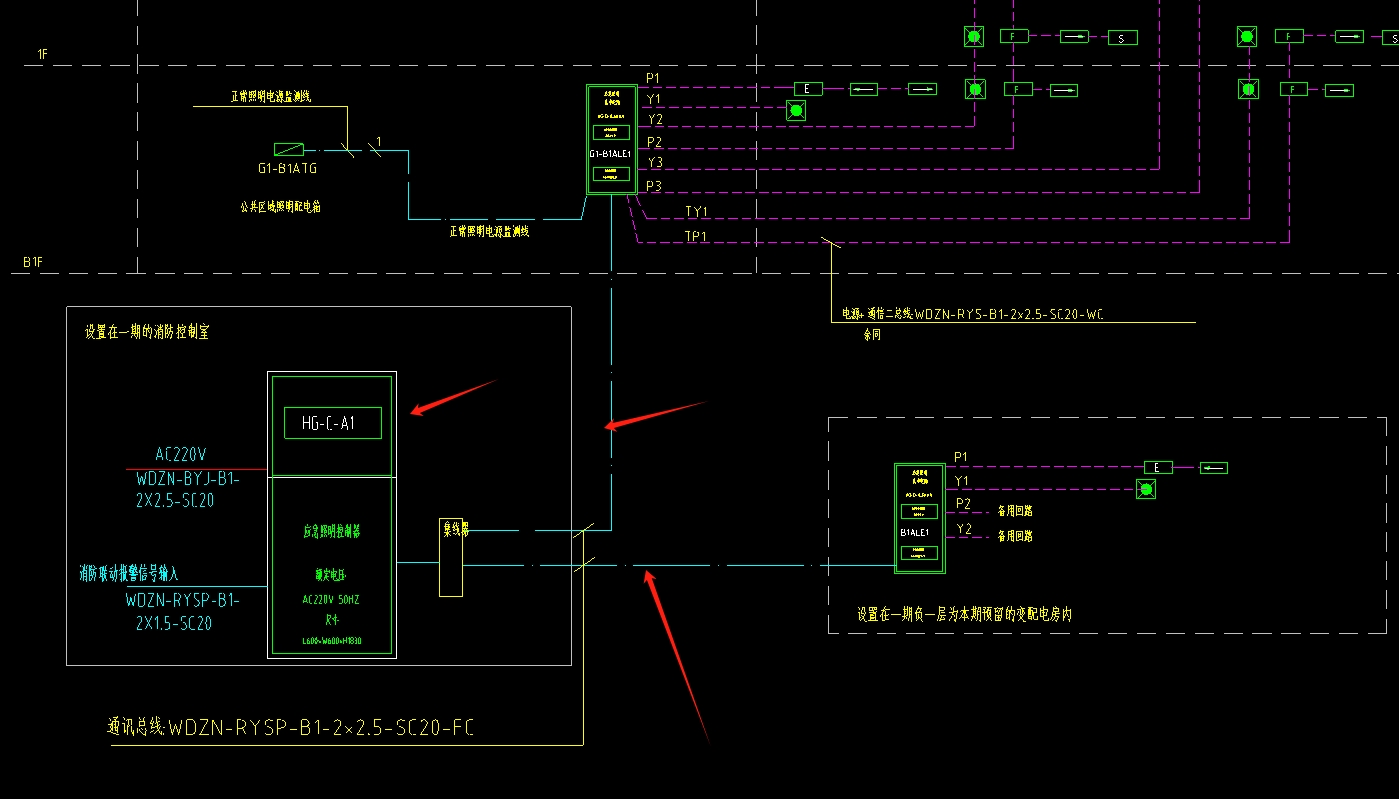Click 正常照明电源监测线 label above the yellow line
The image size is (1399, 799).
pyautogui.click(x=271, y=97)
